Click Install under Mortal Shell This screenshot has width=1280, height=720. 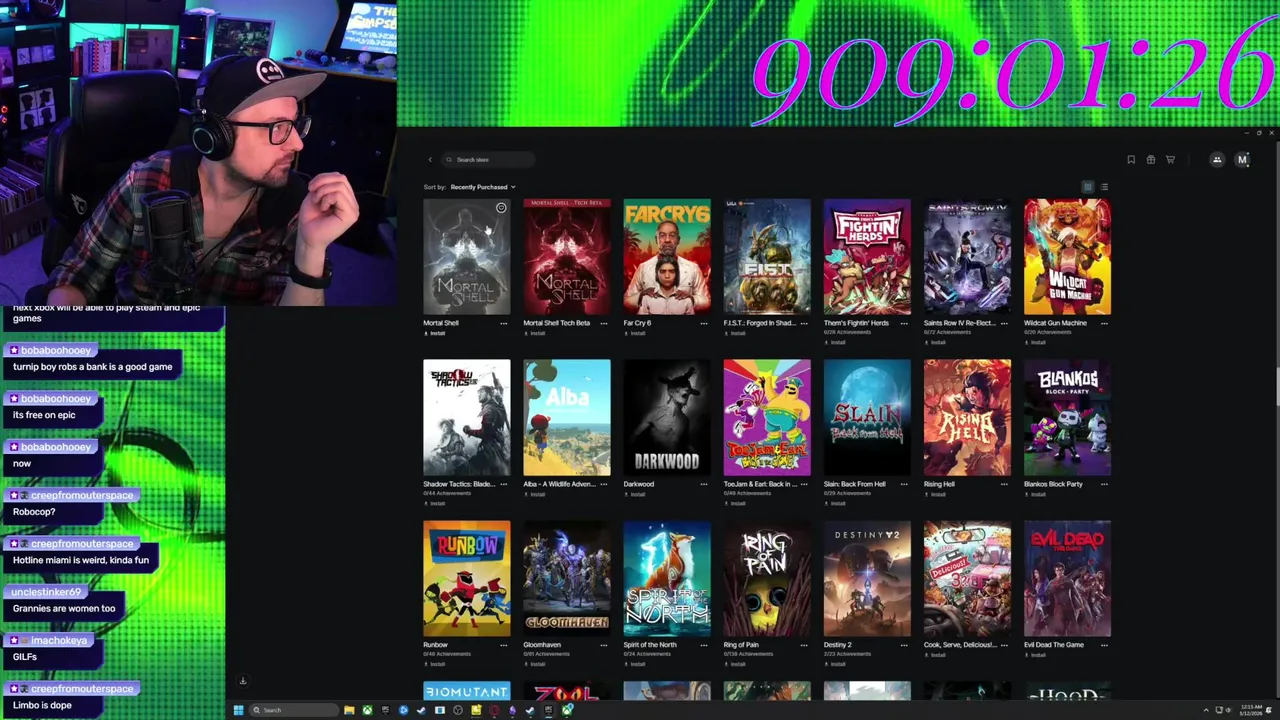click(x=436, y=333)
